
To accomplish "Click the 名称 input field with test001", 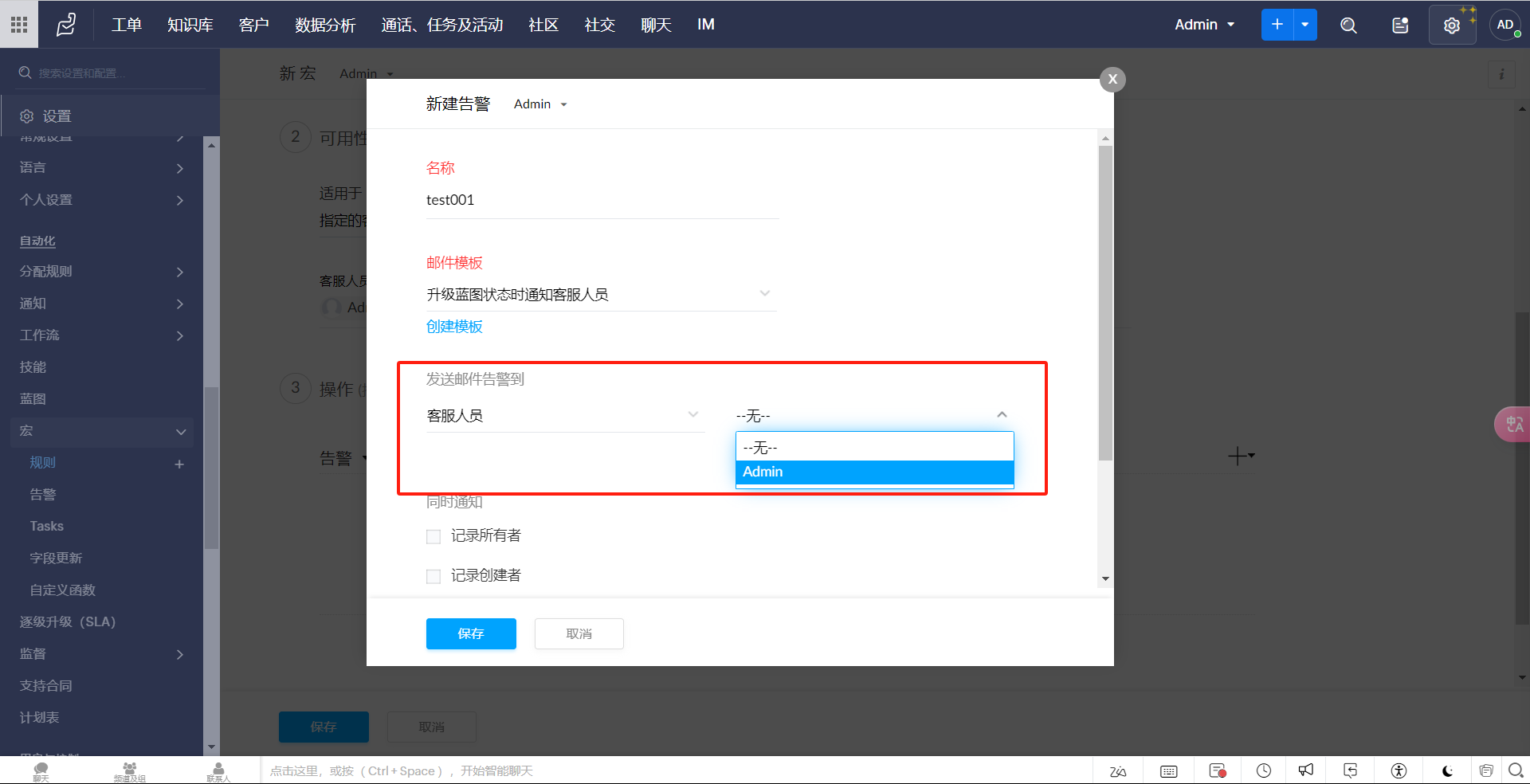I will (602, 200).
